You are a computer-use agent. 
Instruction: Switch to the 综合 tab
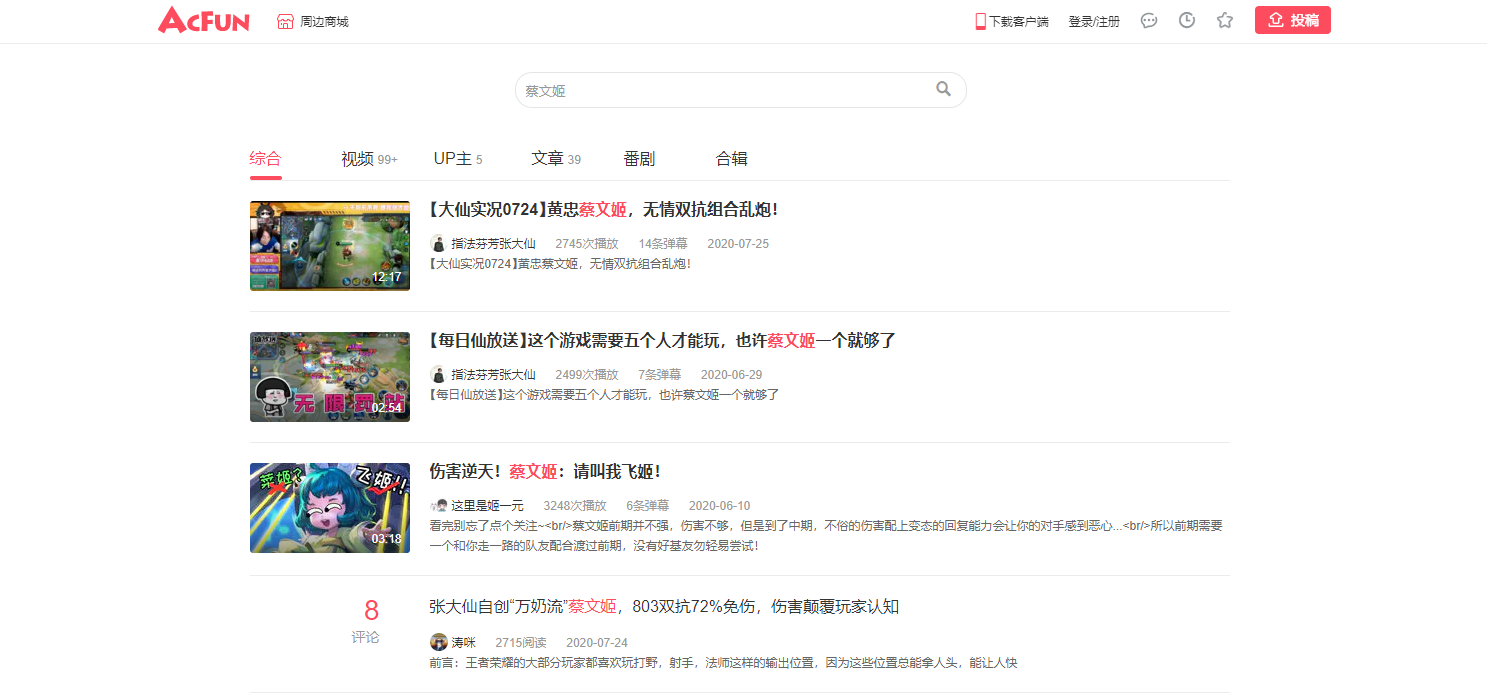(266, 159)
